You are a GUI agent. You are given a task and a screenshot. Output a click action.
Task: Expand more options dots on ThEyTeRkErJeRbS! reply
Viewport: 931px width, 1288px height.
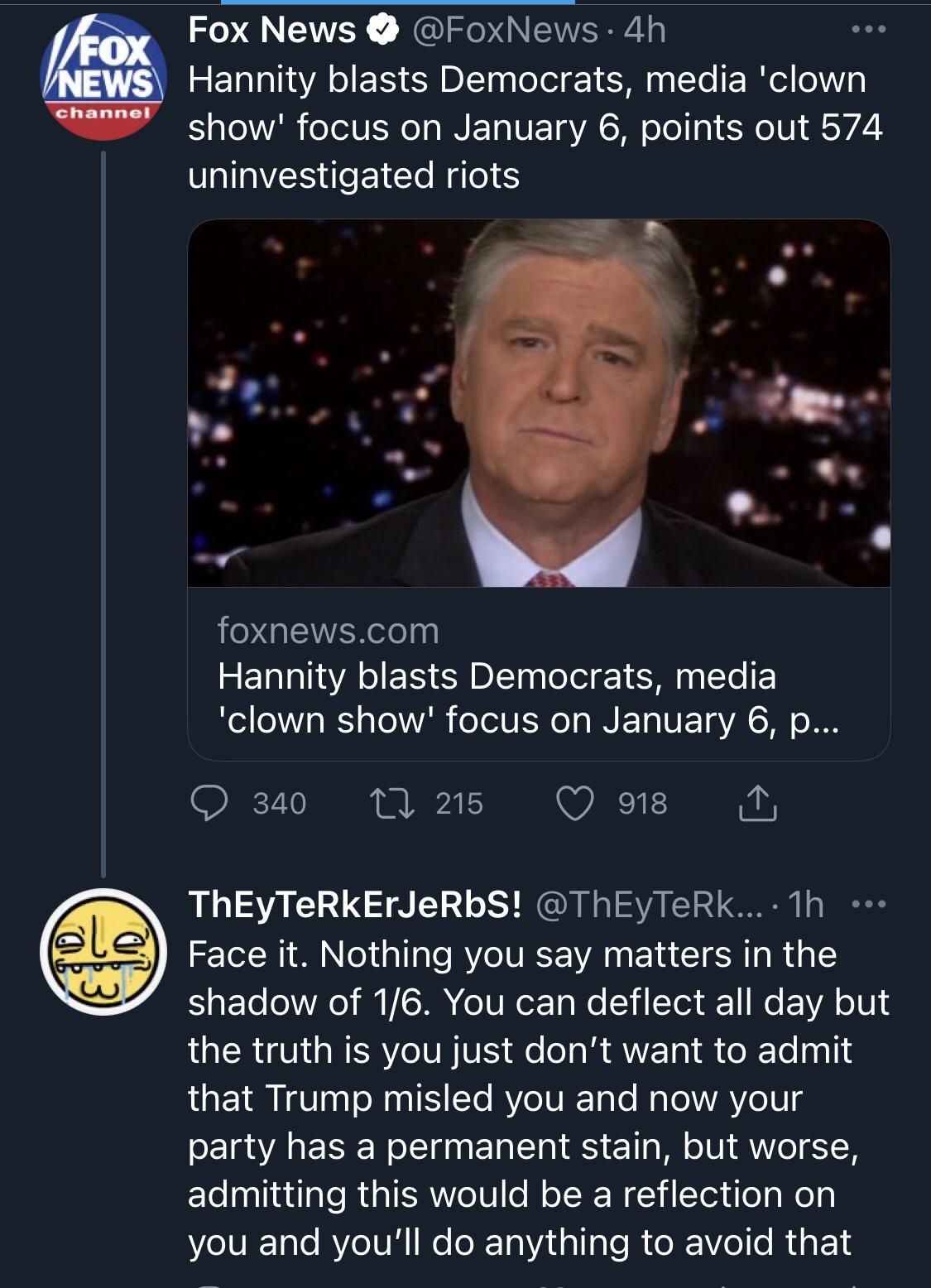(869, 904)
